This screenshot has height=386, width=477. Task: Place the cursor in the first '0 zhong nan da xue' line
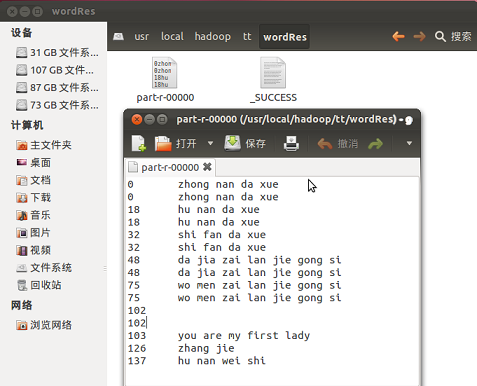click(x=203, y=184)
